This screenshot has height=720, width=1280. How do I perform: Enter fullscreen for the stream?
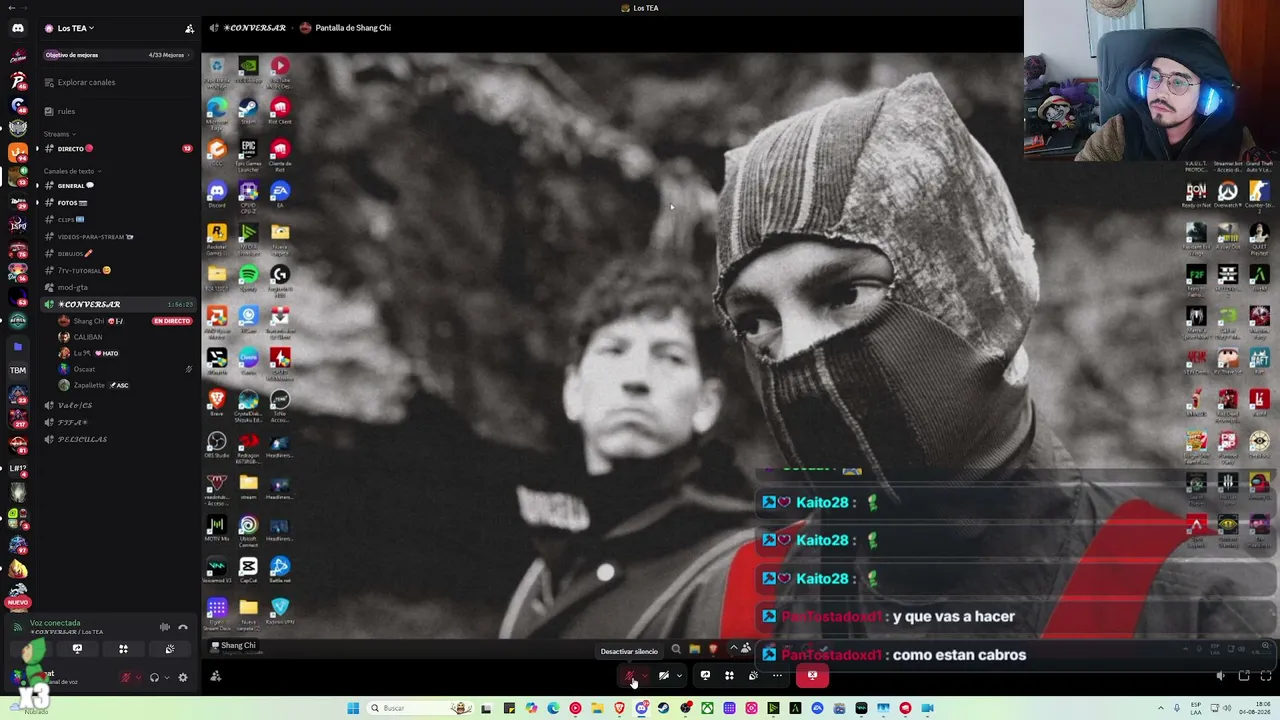point(1266,676)
